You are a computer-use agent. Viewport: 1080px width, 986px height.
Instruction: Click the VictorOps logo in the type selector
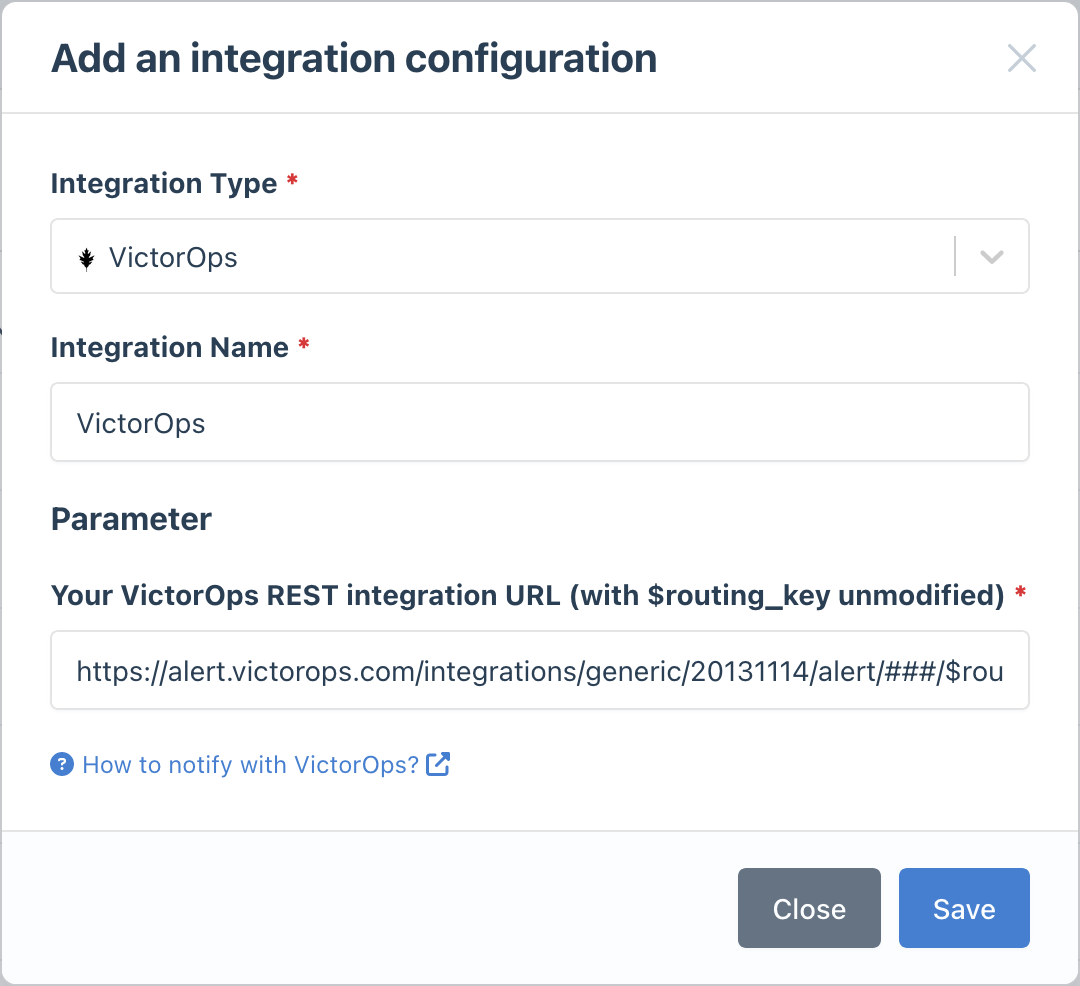(87, 257)
